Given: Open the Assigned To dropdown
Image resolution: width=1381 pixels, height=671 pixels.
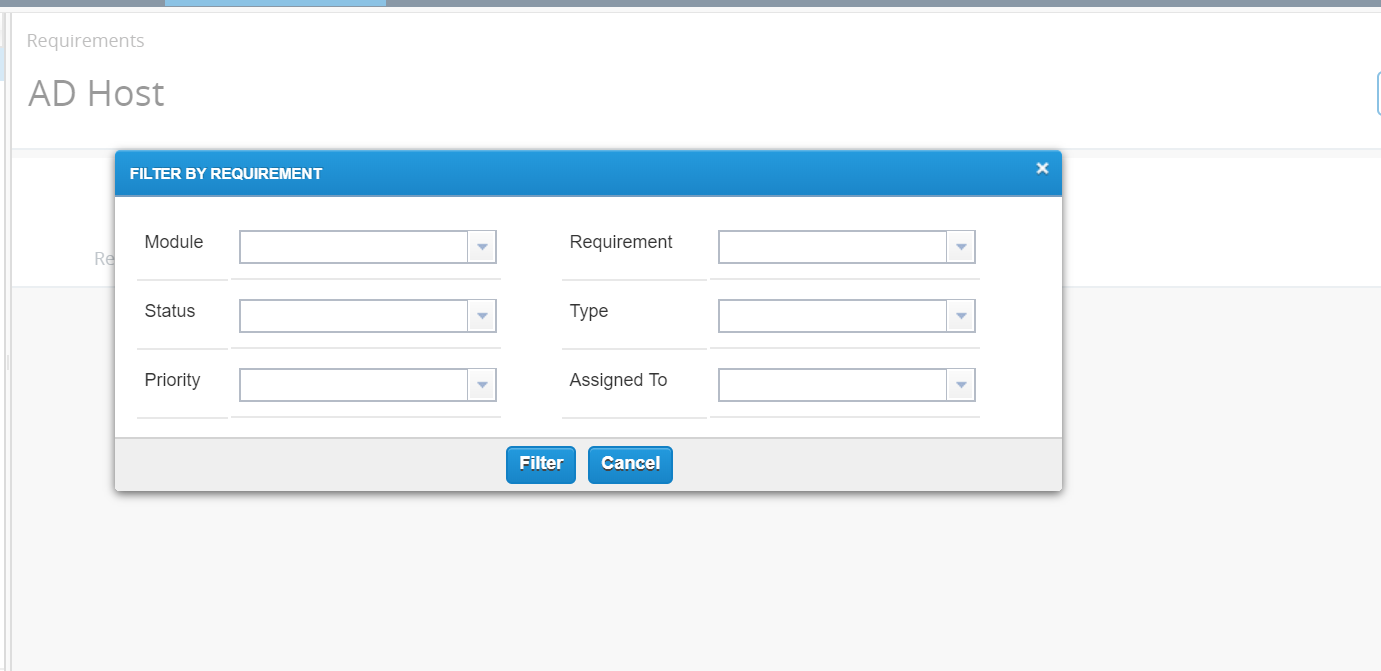Looking at the screenshot, I should pyautogui.click(x=961, y=385).
